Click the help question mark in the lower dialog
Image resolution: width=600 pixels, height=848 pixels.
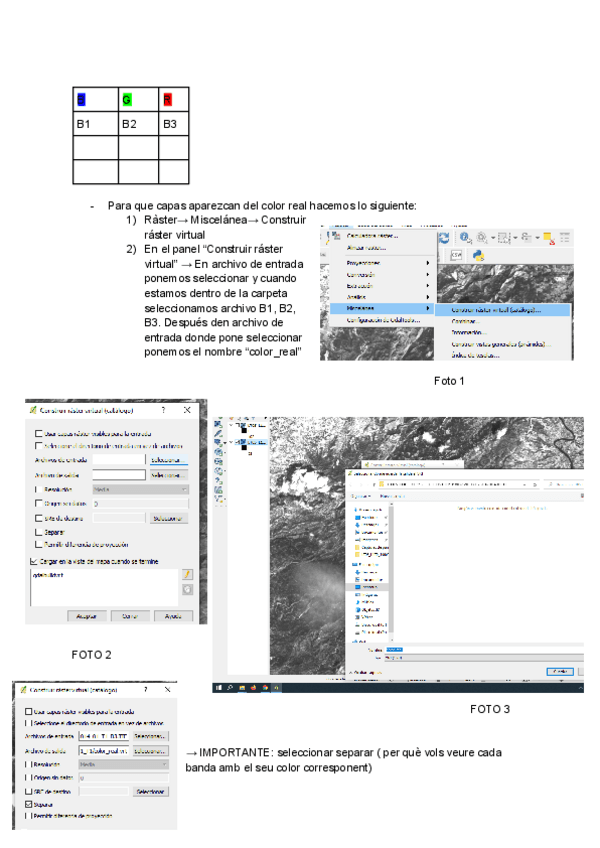click(x=146, y=690)
